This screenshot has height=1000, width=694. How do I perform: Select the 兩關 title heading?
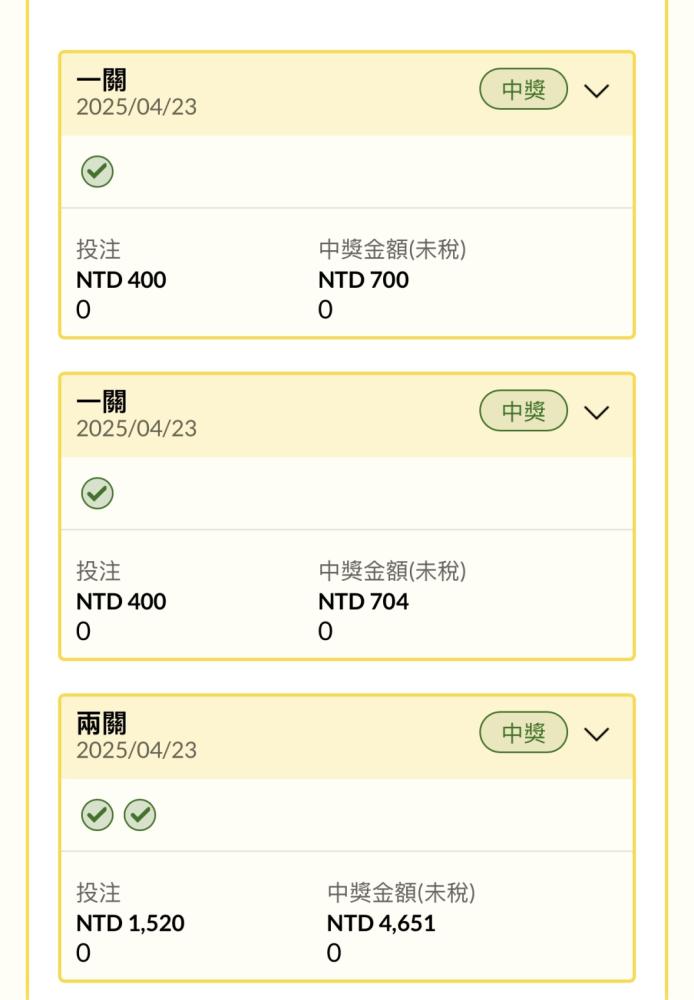point(101,723)
